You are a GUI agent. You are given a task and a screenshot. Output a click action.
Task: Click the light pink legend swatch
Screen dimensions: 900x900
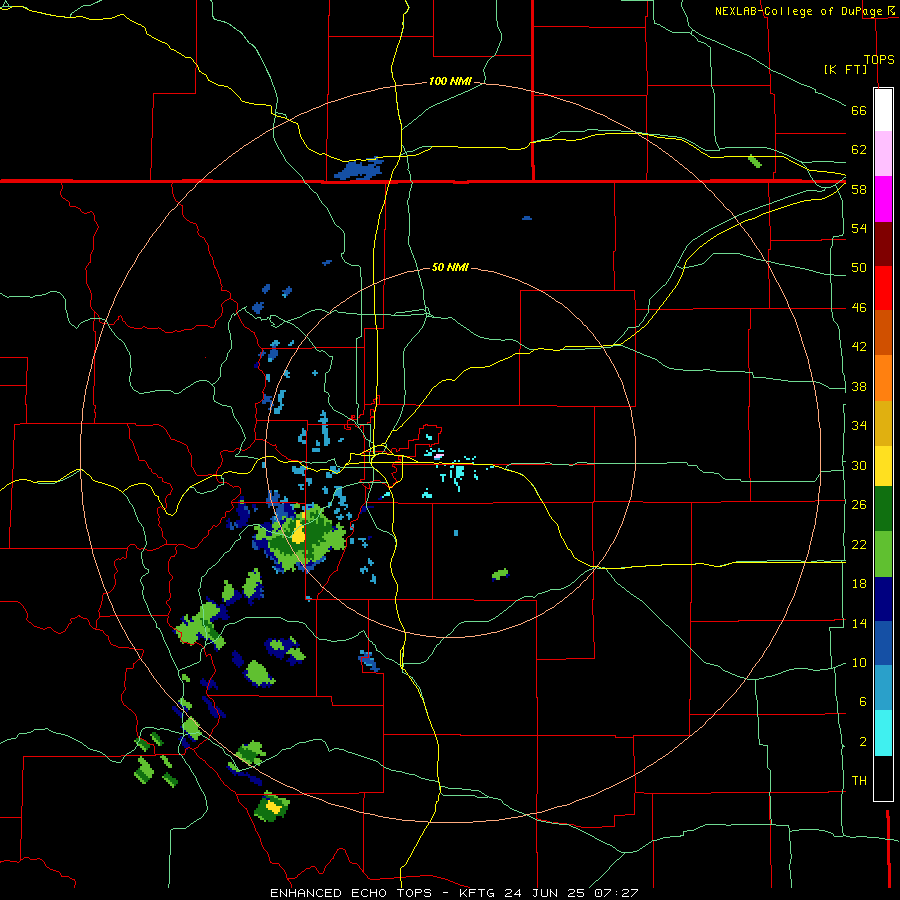(x=883, y=154)
